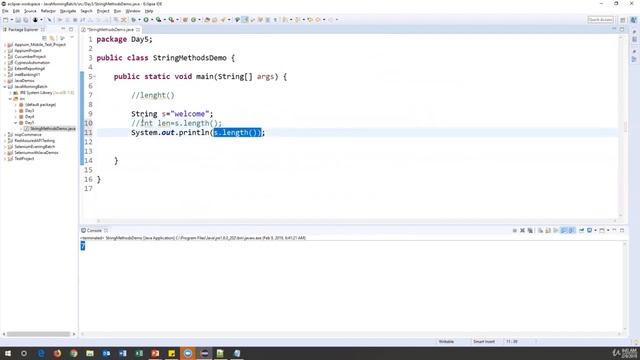Click Clear Console icon
This screenshot has height=360, width=640.
click(540, 231)
